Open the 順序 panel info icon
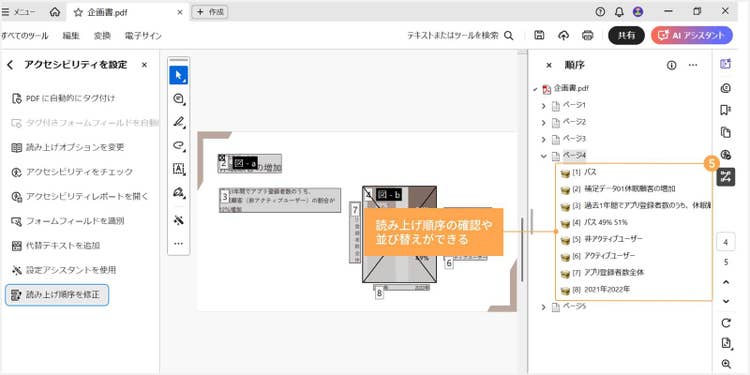The height and width of the screenshot is (375, 750). (672, 65)
